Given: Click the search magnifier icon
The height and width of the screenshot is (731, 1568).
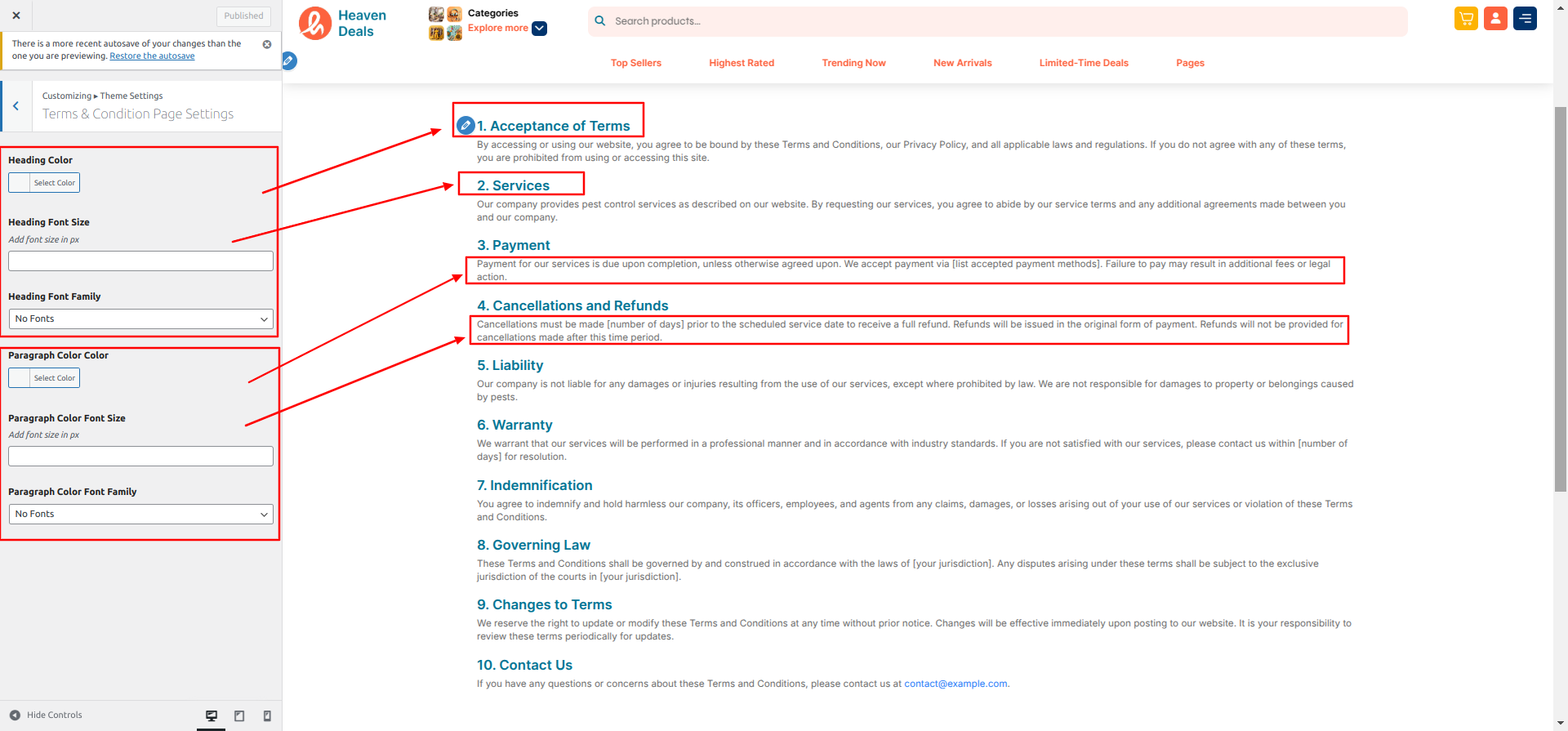Looking at the screenshot, I should [600, 21].
